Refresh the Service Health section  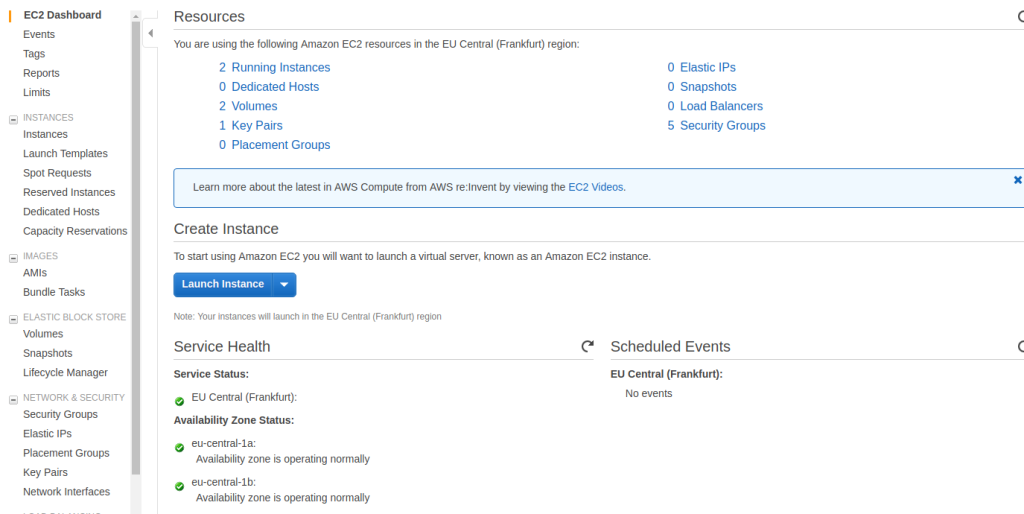[588, 346]
